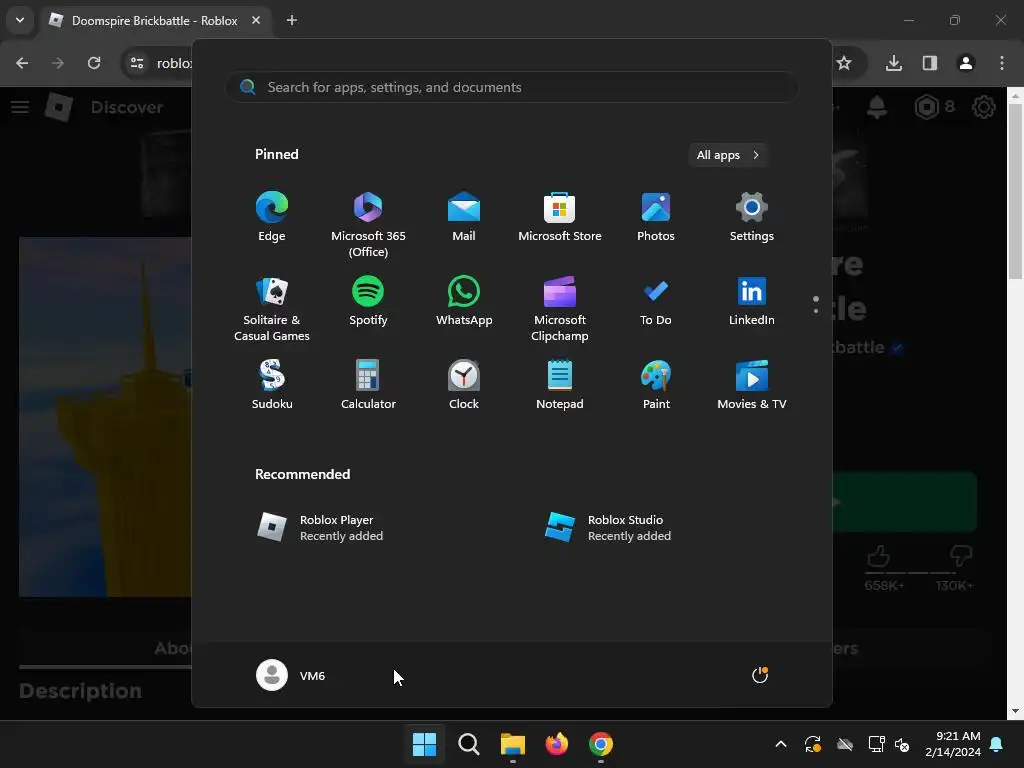
Task: Open the VM6 user account menu
Action: [x=291, y=675]
